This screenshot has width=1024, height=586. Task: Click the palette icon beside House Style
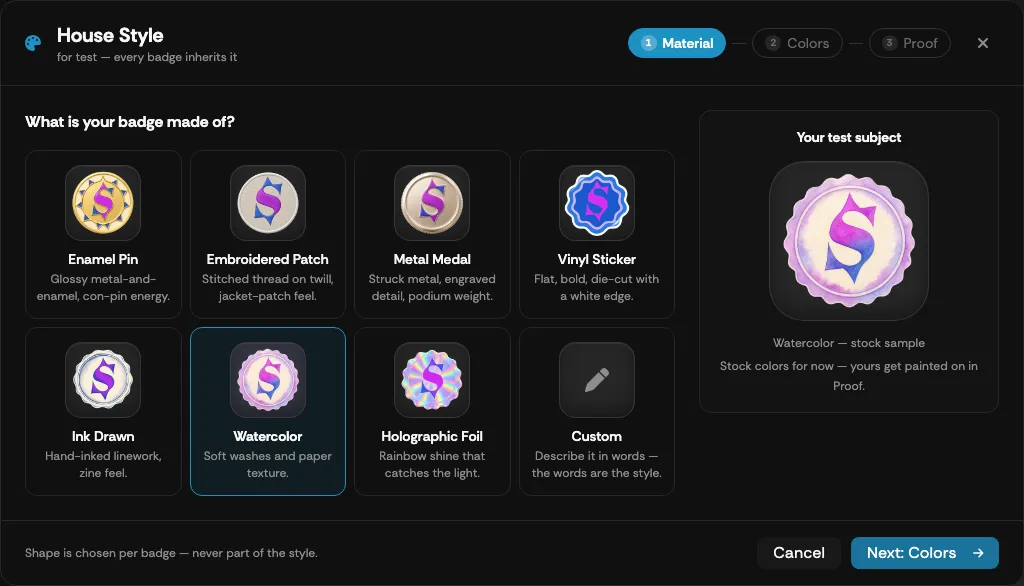tap(33, 43)
